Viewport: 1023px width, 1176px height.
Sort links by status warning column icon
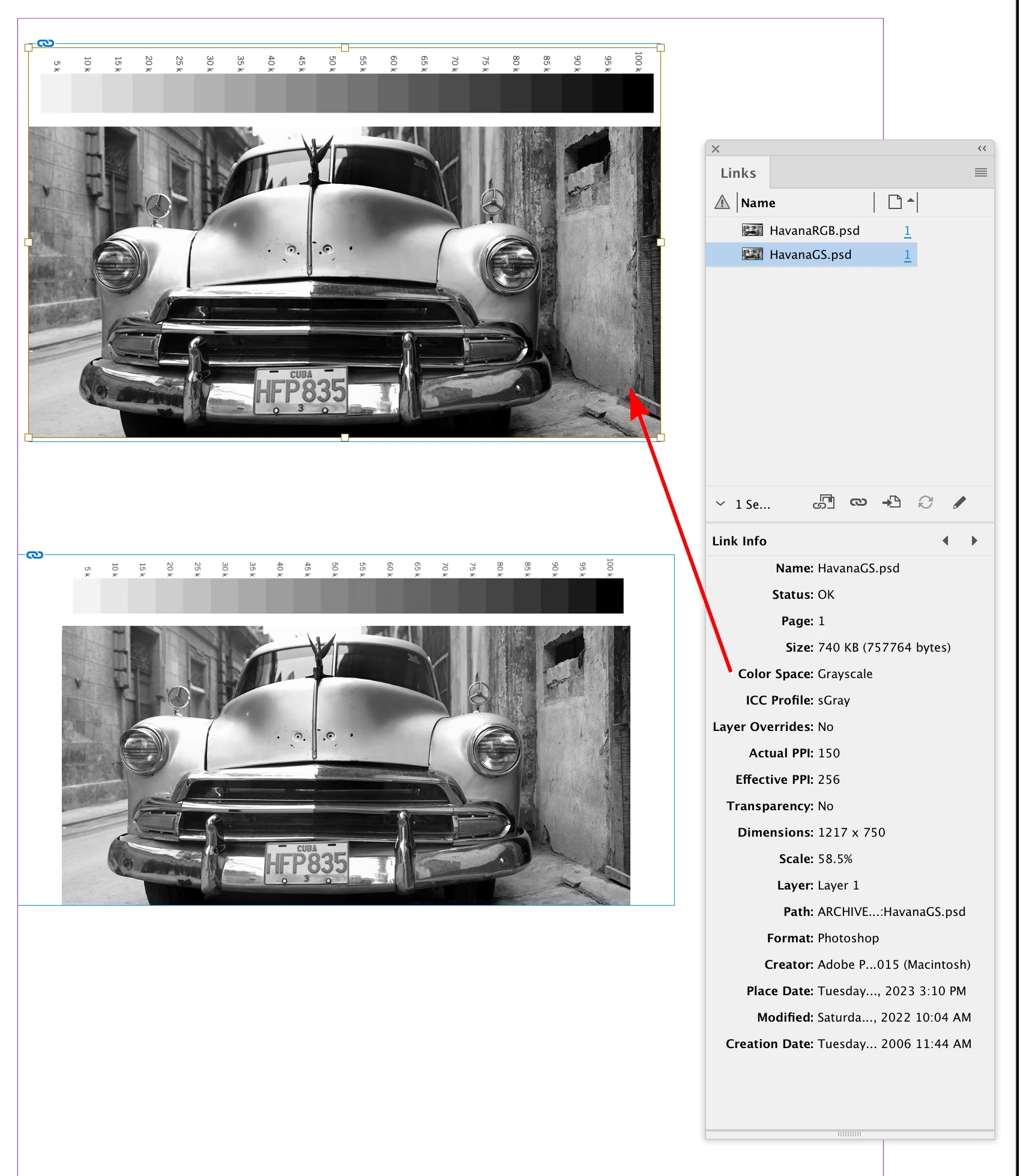click(722, 202)
